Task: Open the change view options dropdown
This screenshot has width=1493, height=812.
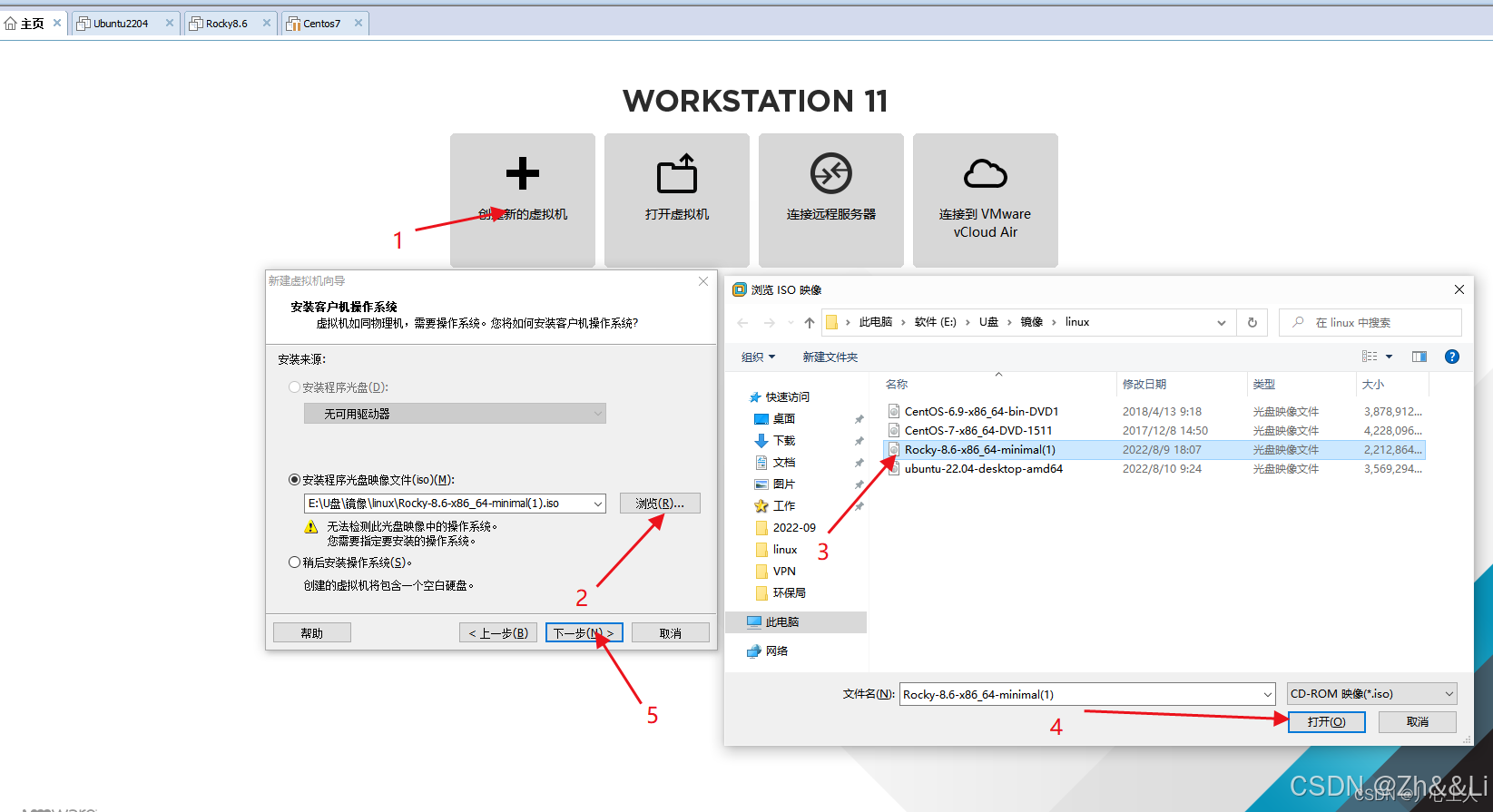Action: [1389, 357]
